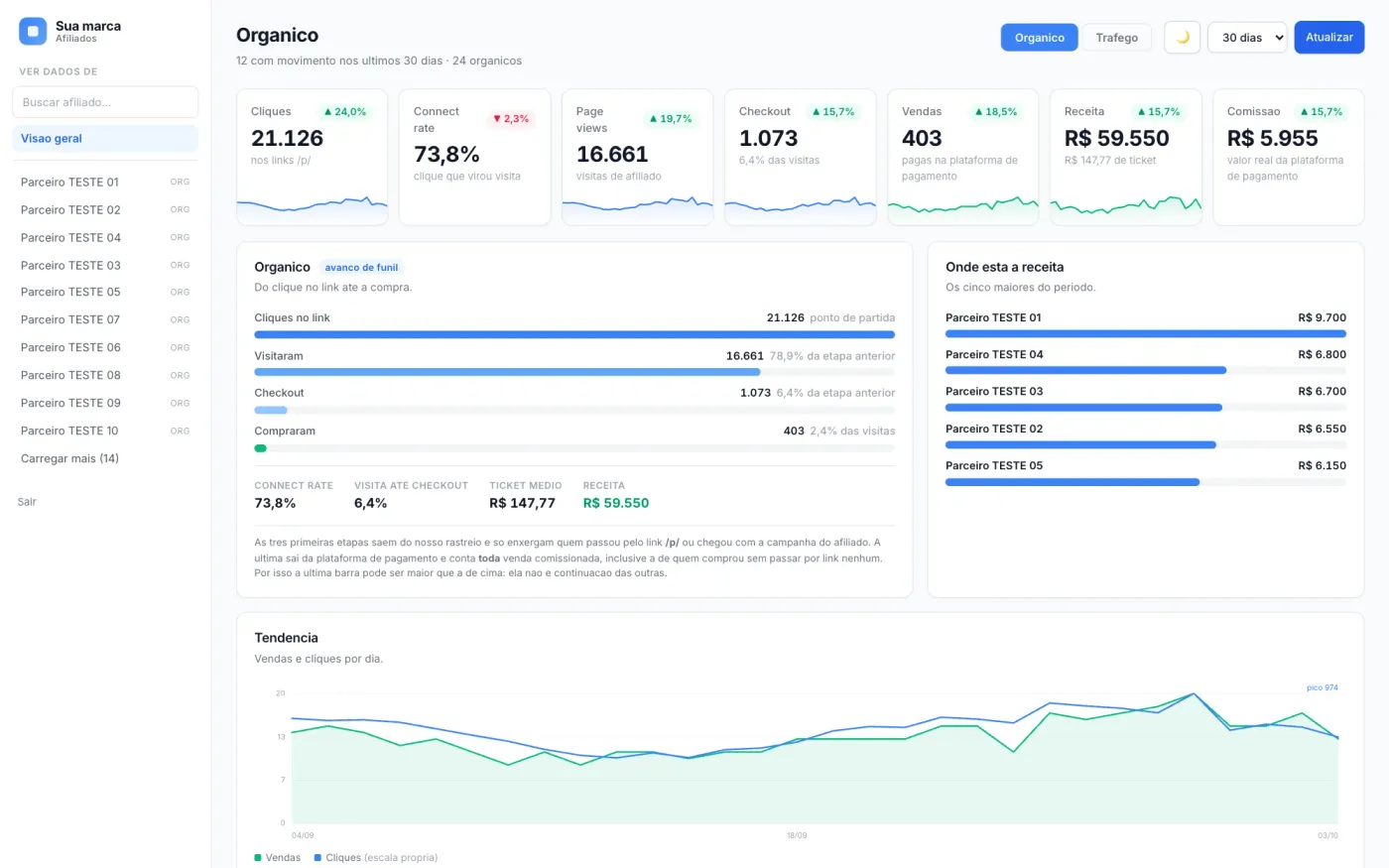Click Parceiro TESTE 05 in revenue ranking
This screenshot has width=1389, height=868.
[994, 466]
